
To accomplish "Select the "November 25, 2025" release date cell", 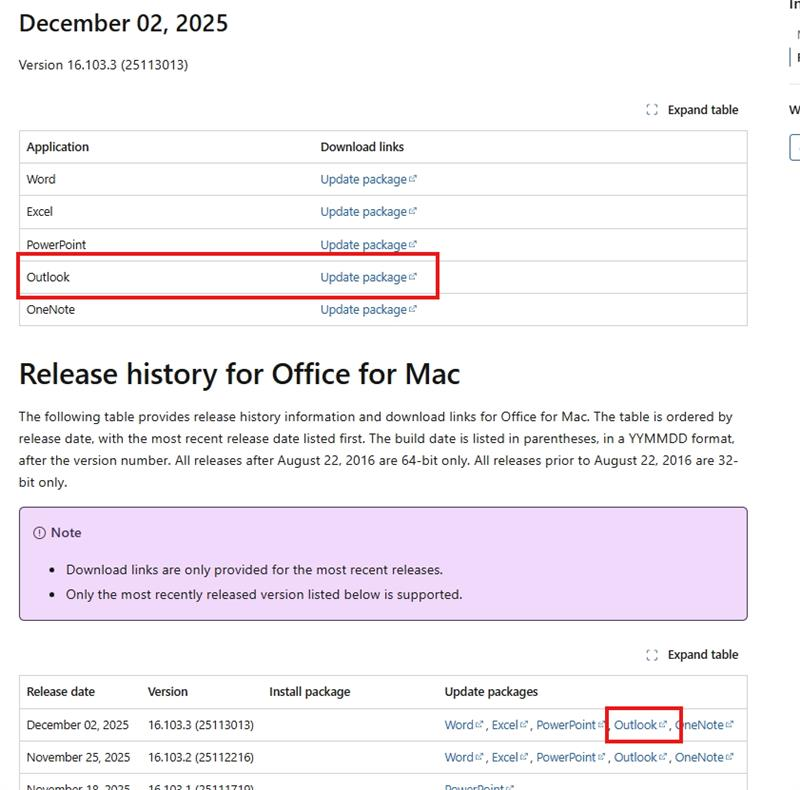I will click(78, 758).
